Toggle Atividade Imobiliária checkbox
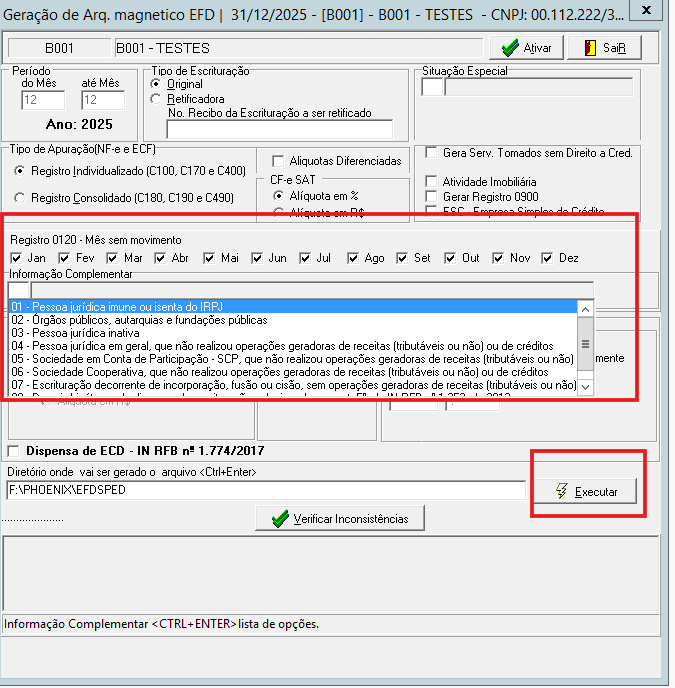 pyautogui.click(x=431, y=181)
